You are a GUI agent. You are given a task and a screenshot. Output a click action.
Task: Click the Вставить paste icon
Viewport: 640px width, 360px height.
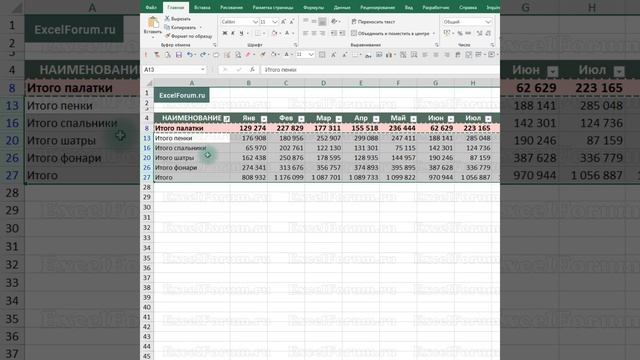(x=153, y=23)
